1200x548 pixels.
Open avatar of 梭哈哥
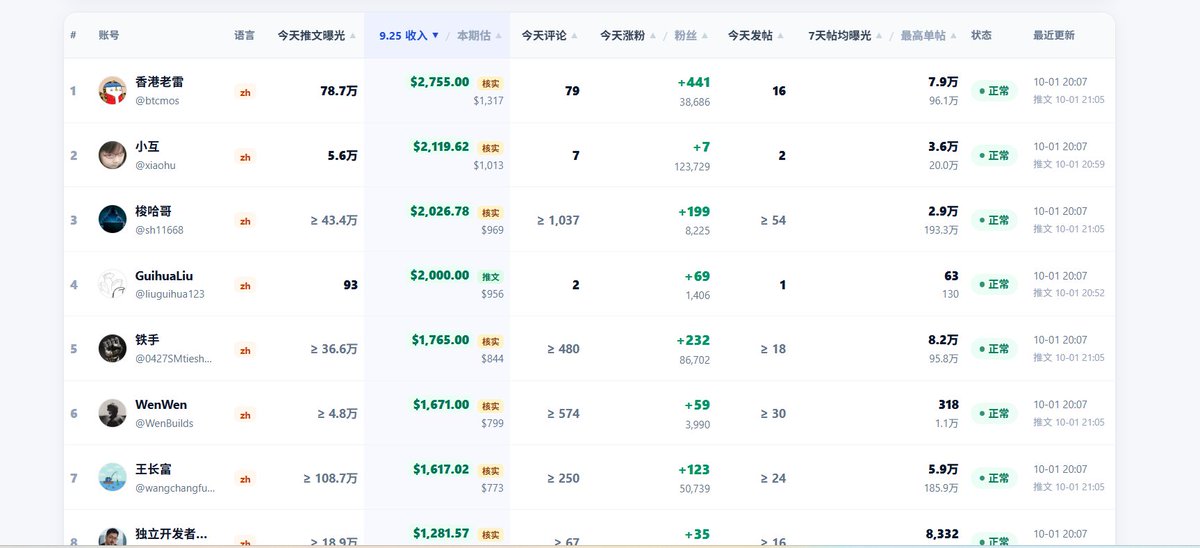(112, 220)
